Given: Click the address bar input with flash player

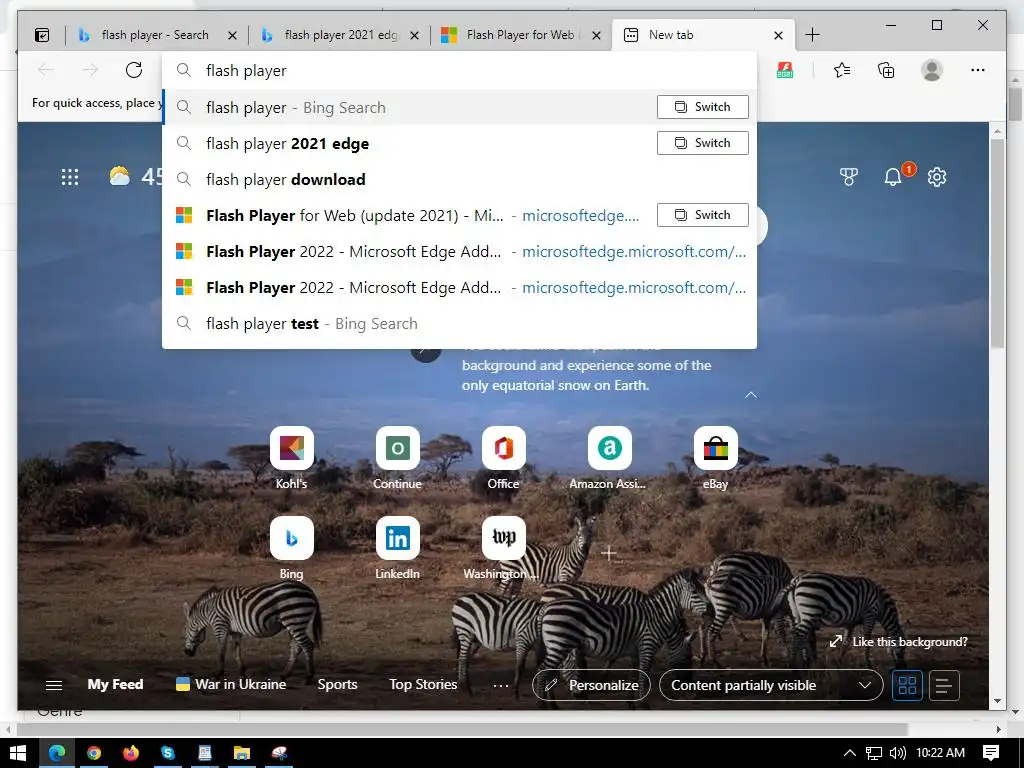Looking at the screenshot, I should coord(460,71).
